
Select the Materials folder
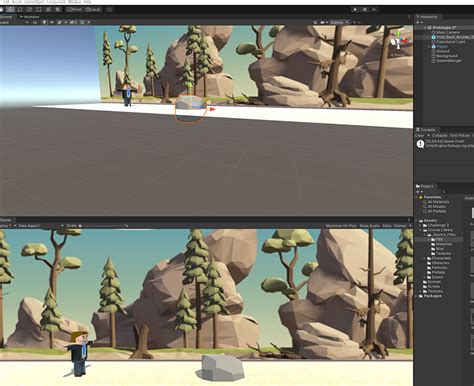pos(444,244)
